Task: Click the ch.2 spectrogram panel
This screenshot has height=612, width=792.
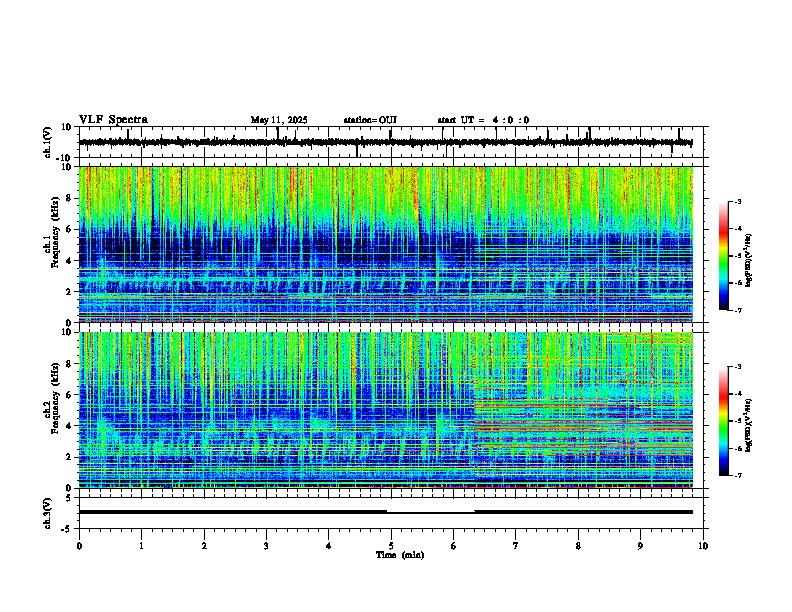Action: (386, 410)
